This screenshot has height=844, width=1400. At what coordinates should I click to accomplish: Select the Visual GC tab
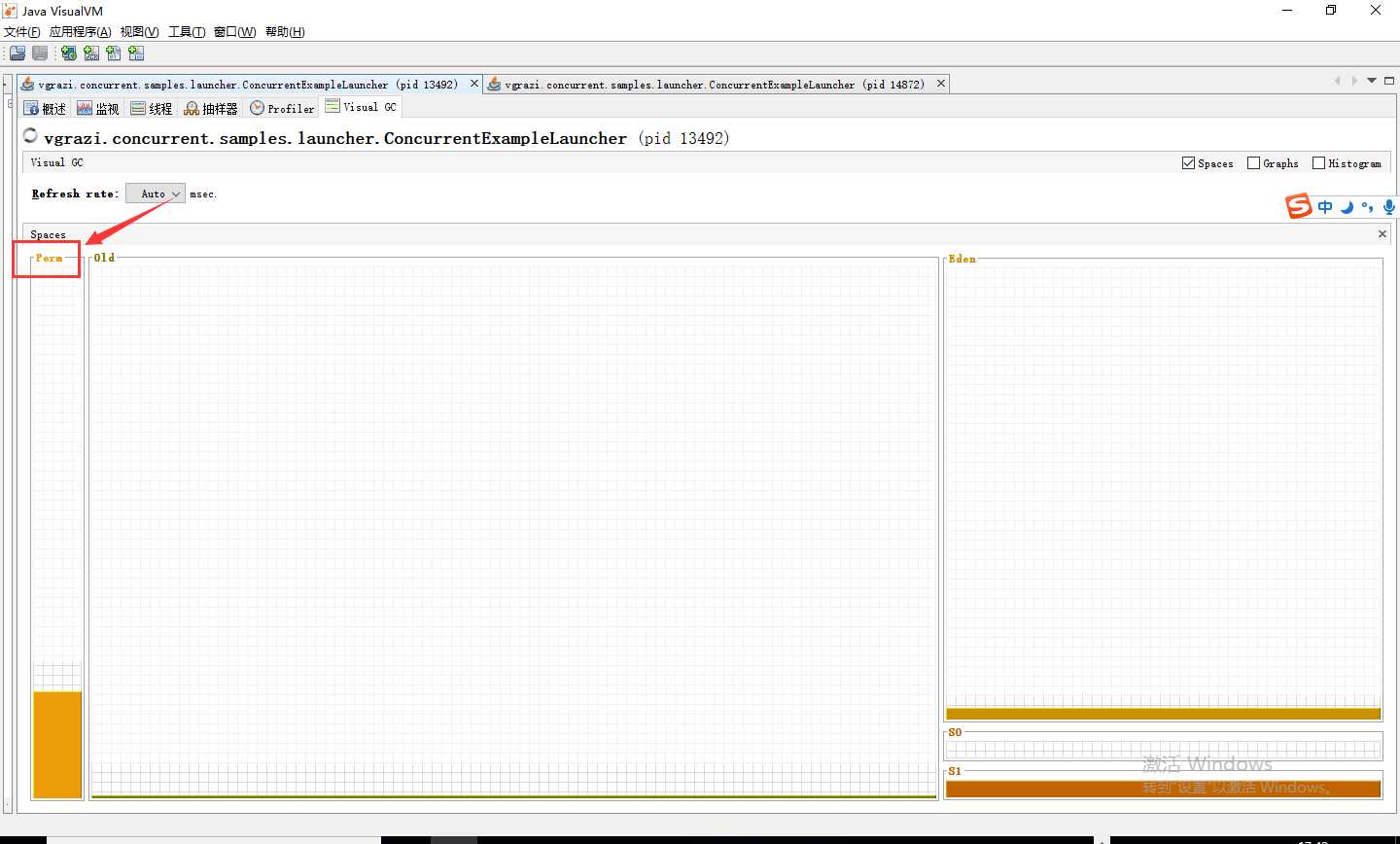361,107
